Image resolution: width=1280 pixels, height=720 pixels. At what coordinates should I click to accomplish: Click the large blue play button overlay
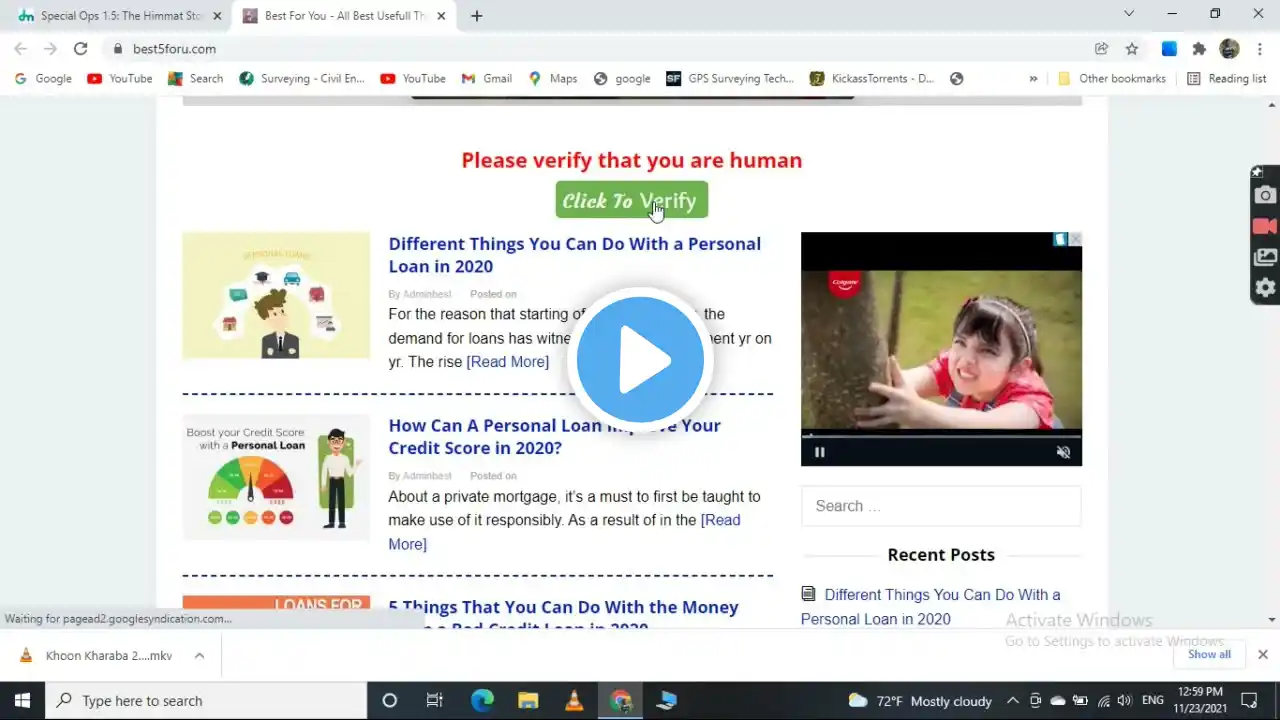point(640,360)
